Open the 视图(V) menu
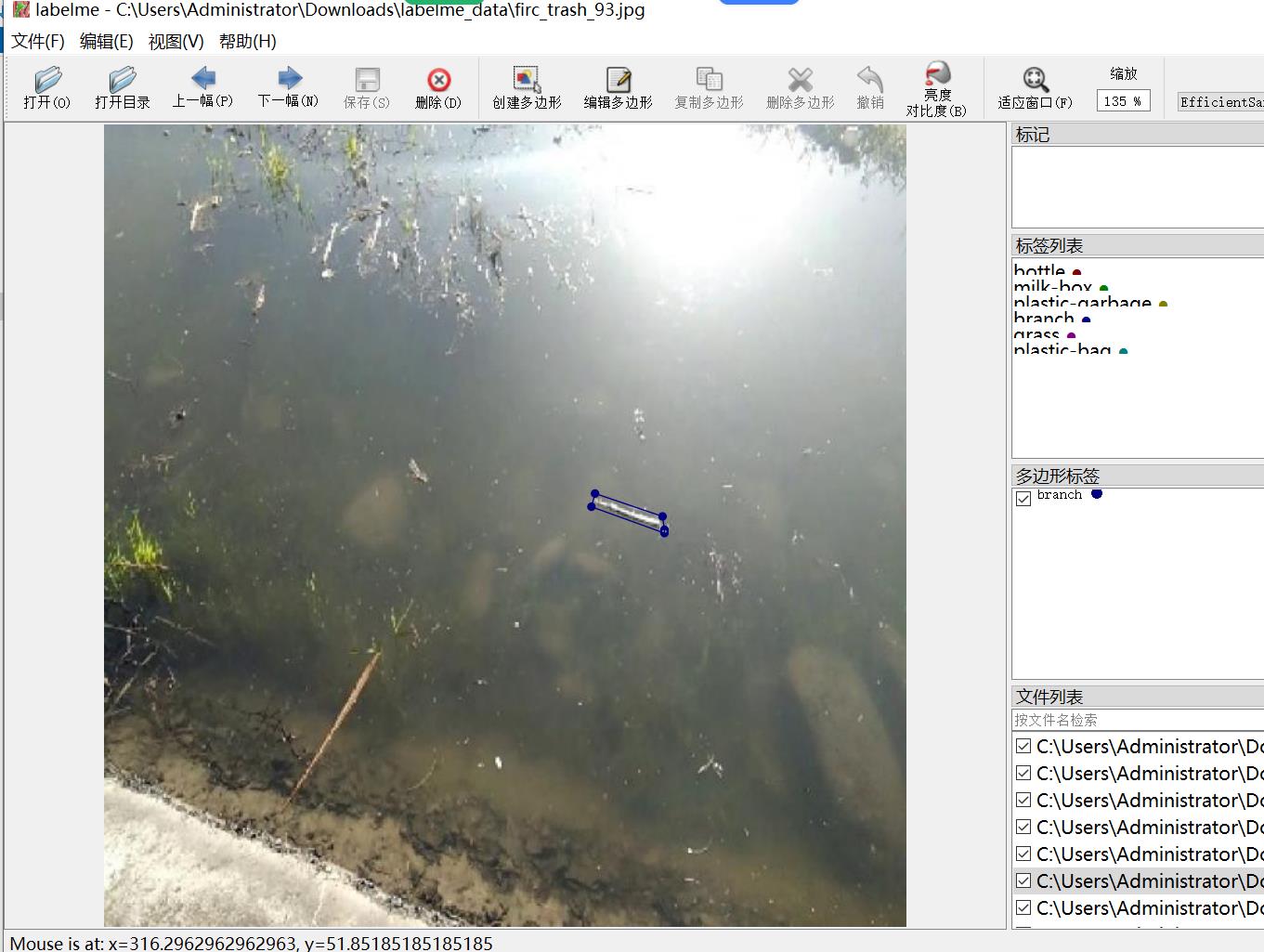1264x952 pixels. click(x=176, y=42)
